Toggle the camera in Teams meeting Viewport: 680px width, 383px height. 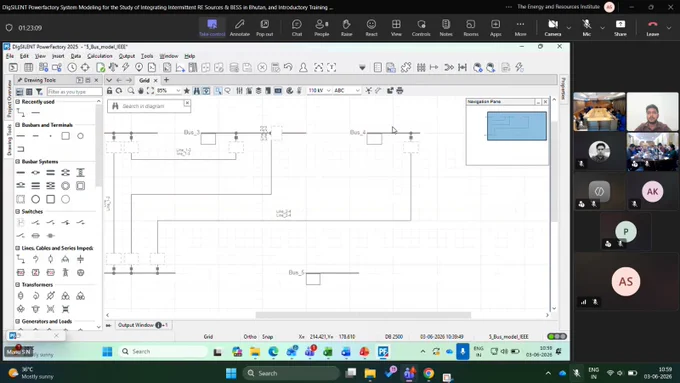tap(552, 28)
